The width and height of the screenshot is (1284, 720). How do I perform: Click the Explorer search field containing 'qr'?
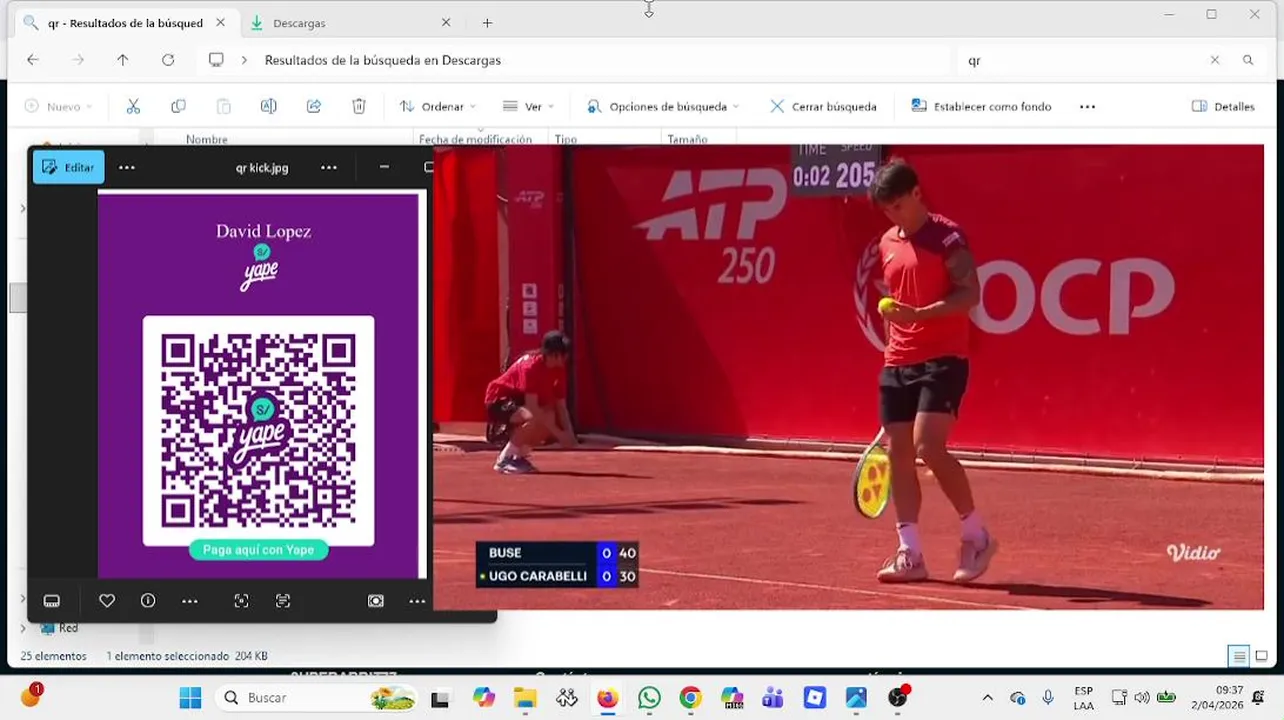(1083, 60)
